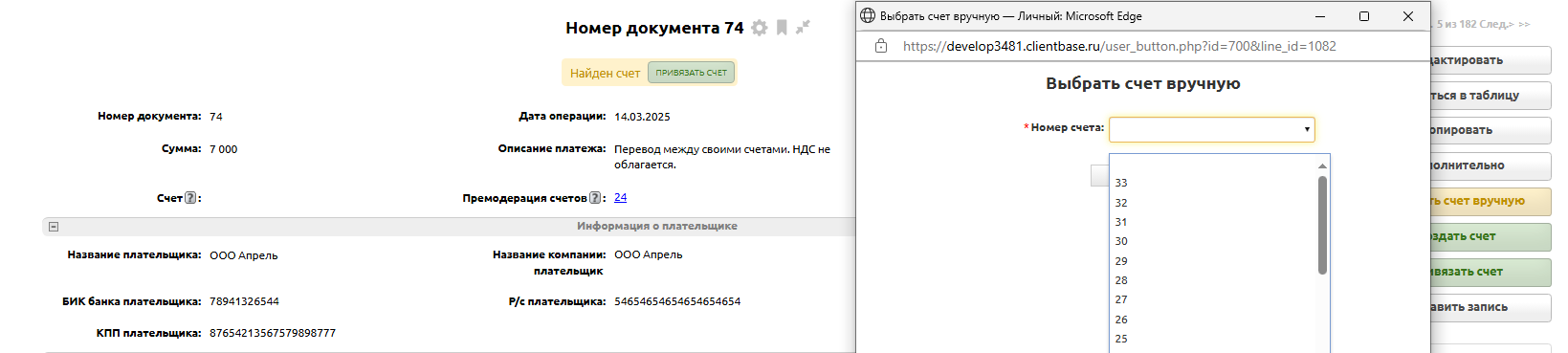Click the bookmark icon beside document title
The height and width of the screenshot is (353, 1568).
(782, 28)
